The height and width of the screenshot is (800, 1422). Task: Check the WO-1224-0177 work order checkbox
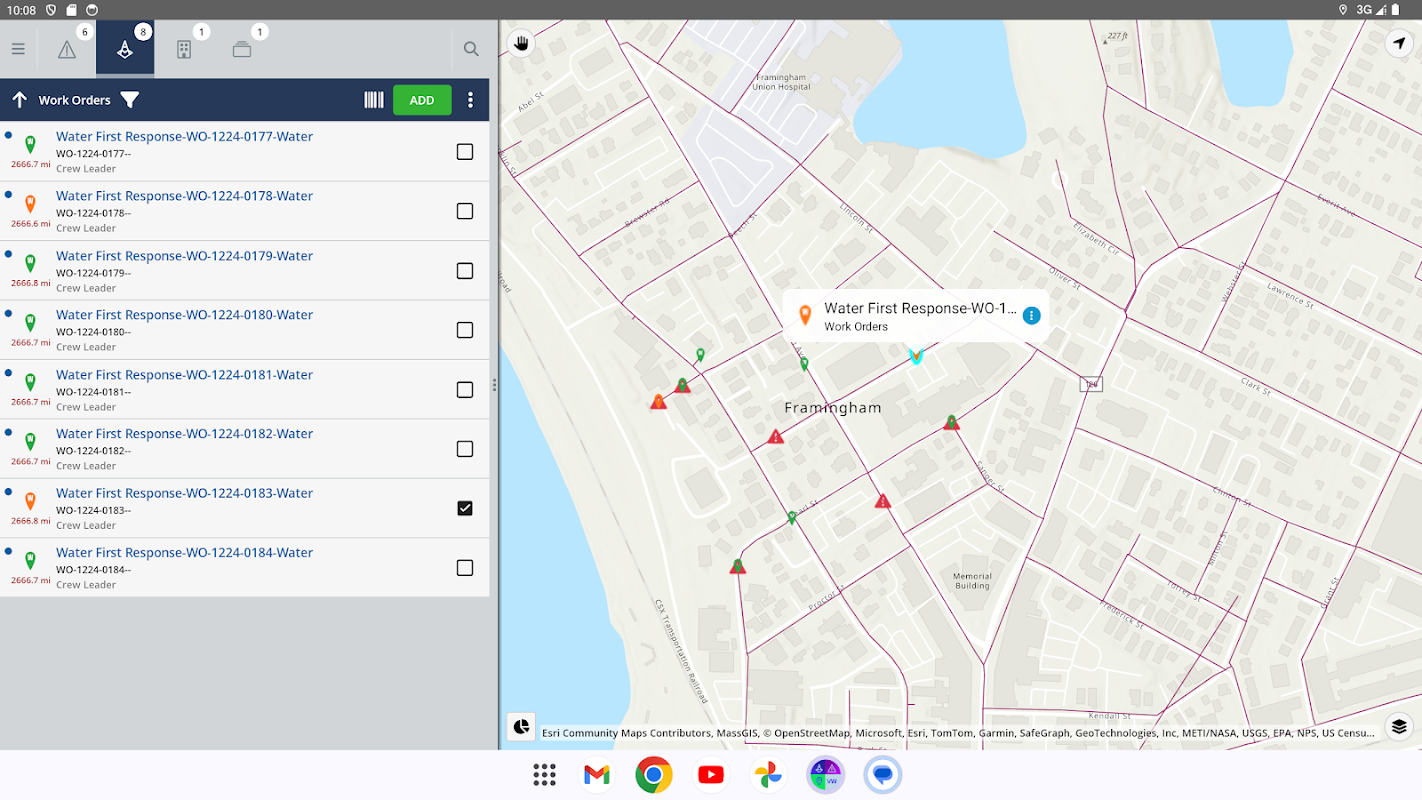pos(465,152)
